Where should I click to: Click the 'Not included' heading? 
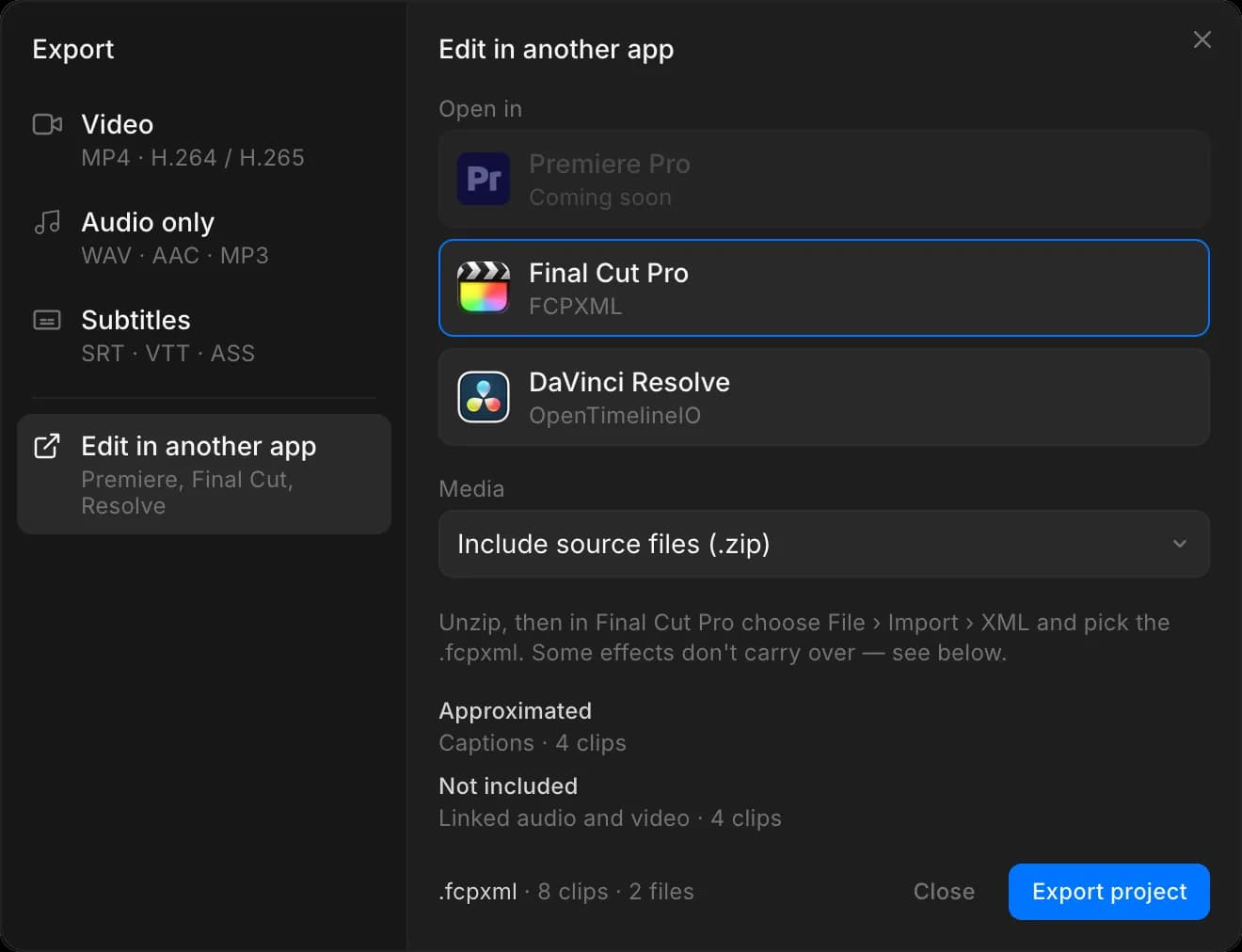tap(508, 786)
